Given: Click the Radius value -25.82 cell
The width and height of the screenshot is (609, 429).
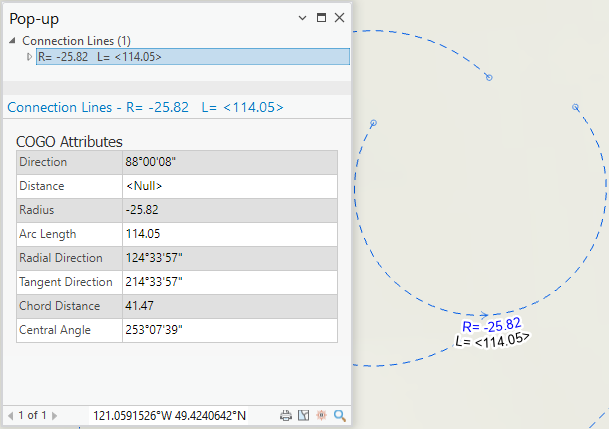Looking at the screenshot, I should 230,210.
